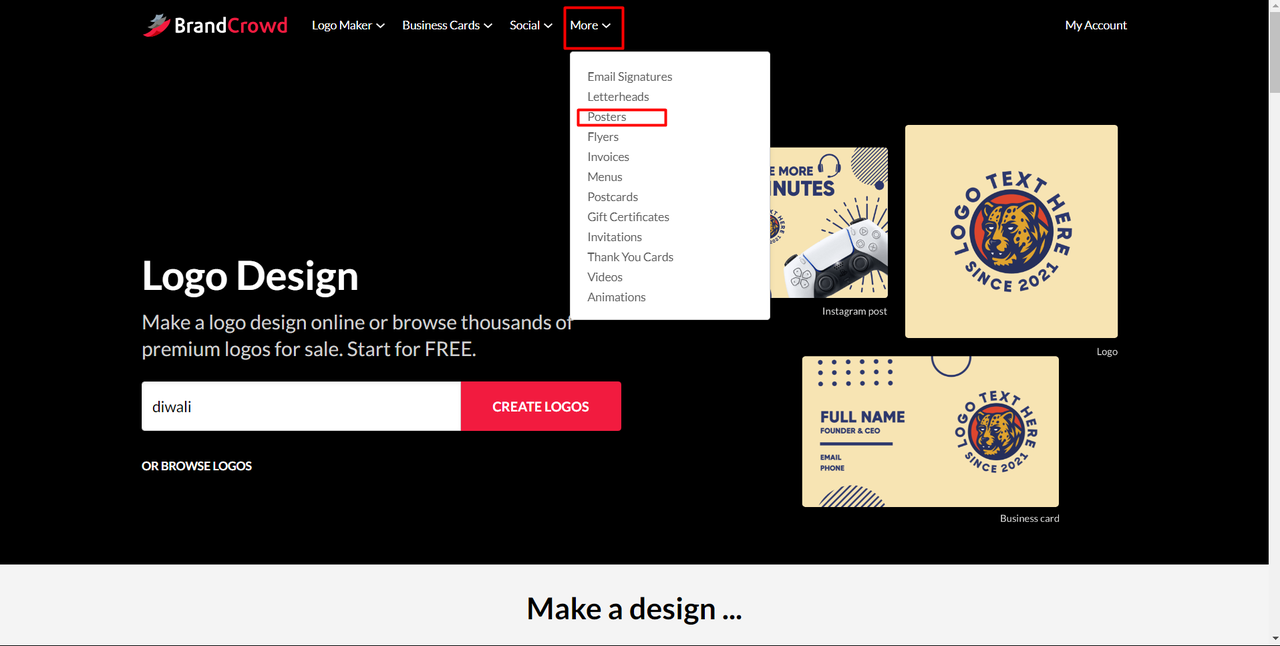
Task: Follow the OR BROWSE LOGOS link
Action: pos(197,466)
